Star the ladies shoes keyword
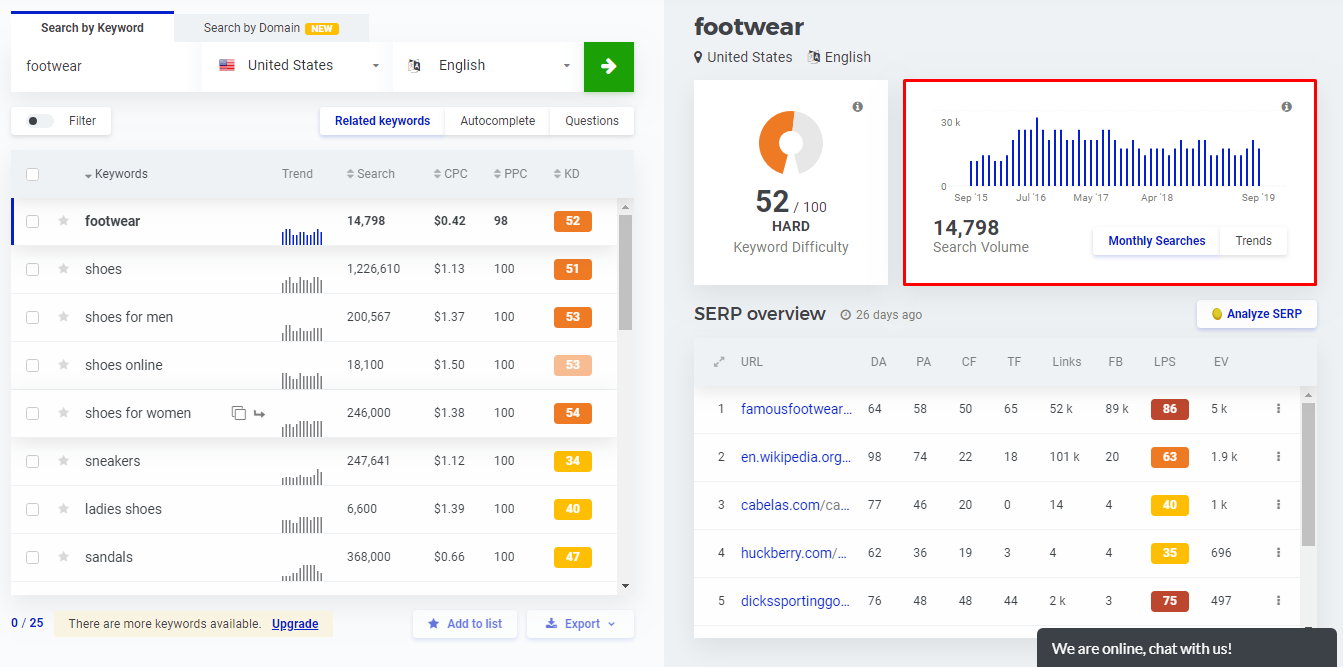The image size is (1343, 667). tap(63, 509)
